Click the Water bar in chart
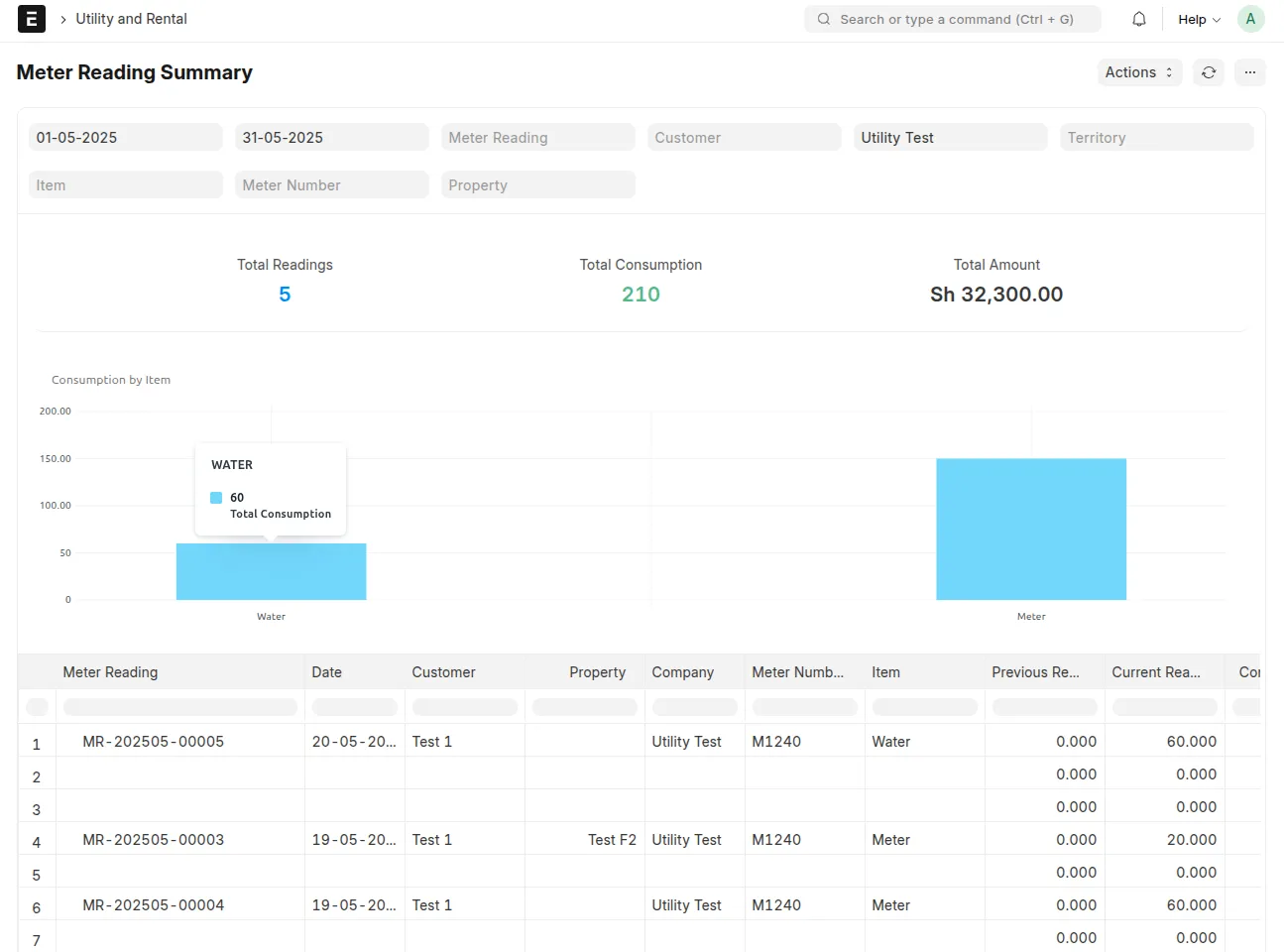 272,572
